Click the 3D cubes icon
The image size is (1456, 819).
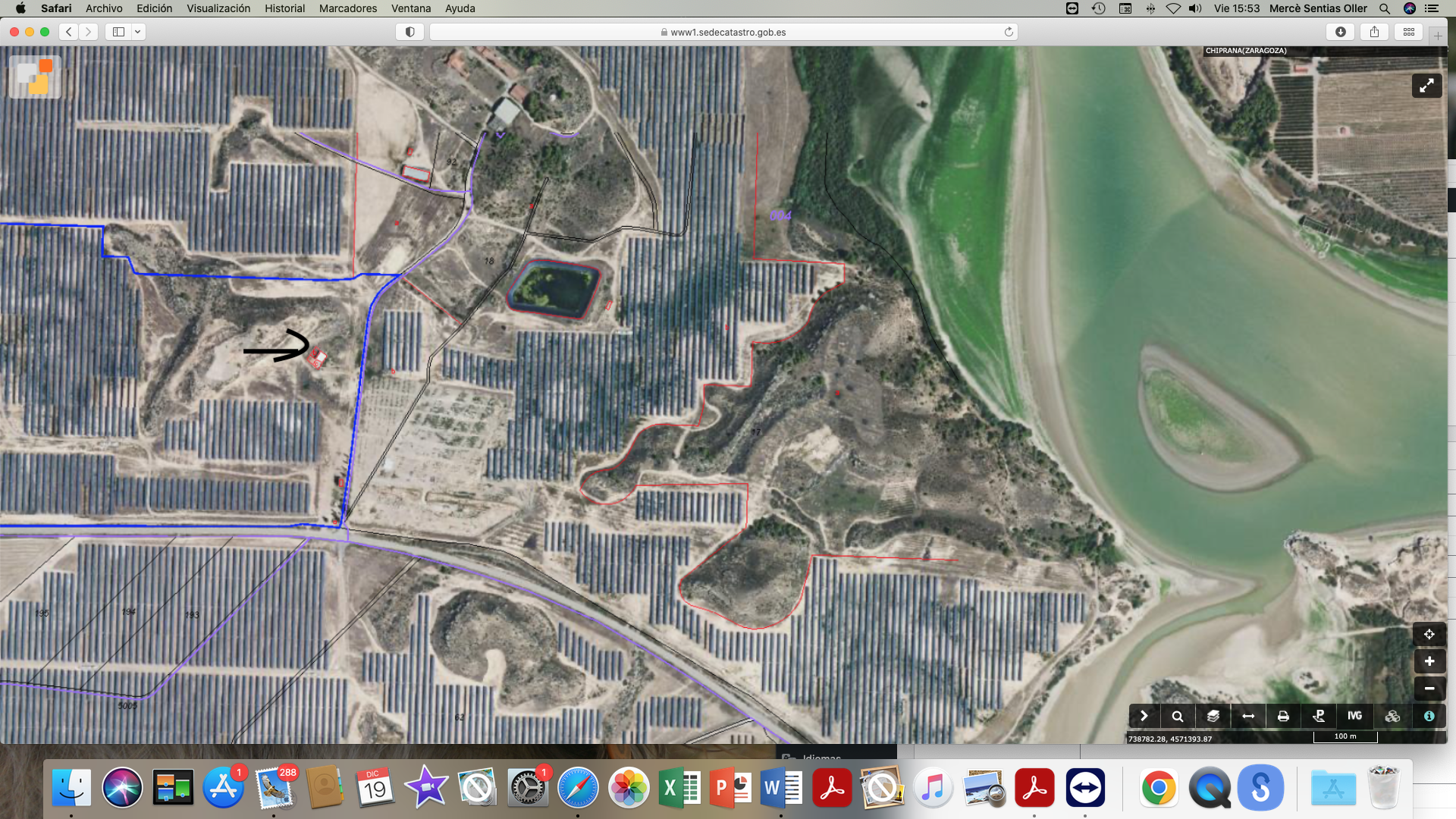point(1392,716)
